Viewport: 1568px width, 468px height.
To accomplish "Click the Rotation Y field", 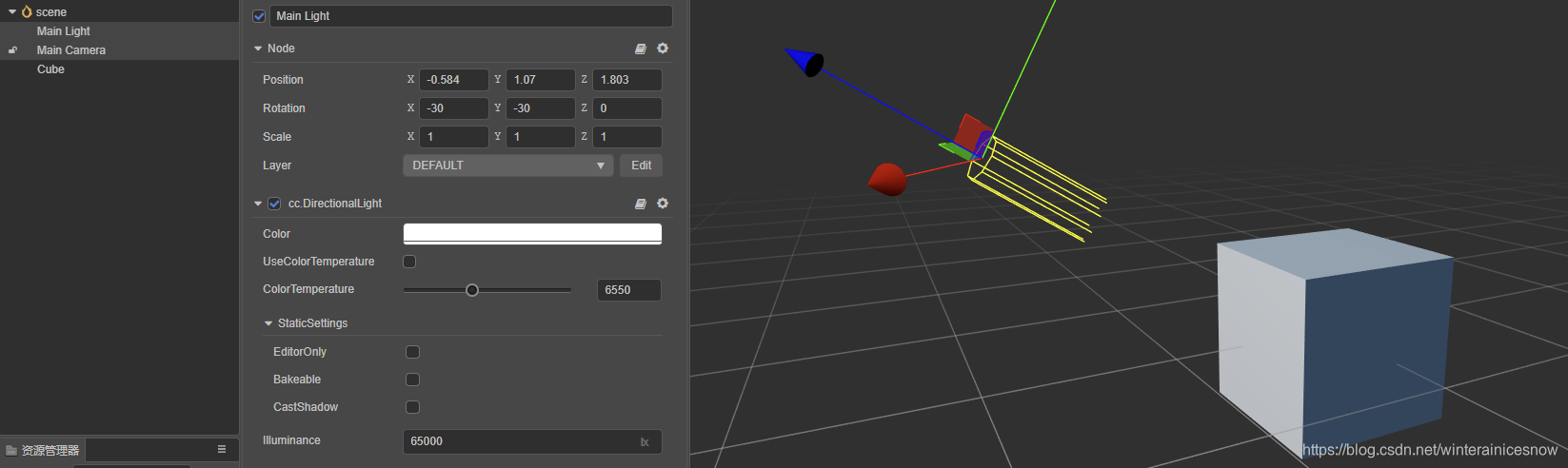I will pyautogui.click(x=541, y=108).
